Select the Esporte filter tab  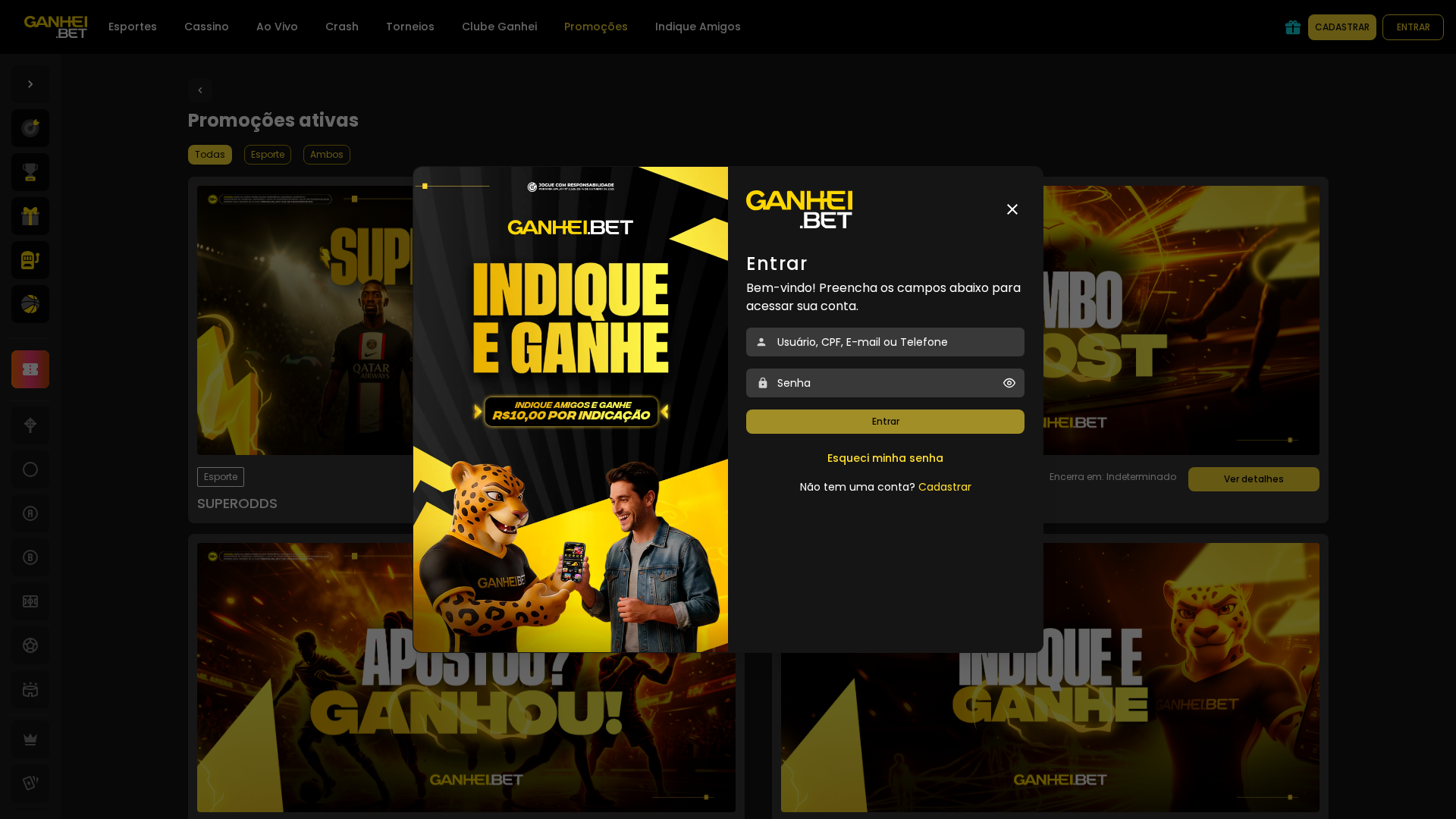(268, 155)
